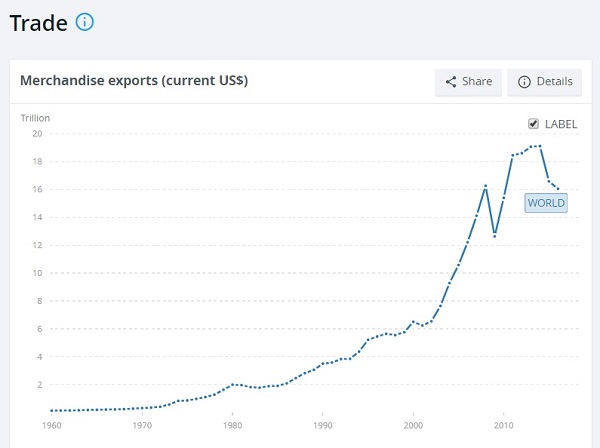
Task: Open the Share button
Action: click(468, 82)
